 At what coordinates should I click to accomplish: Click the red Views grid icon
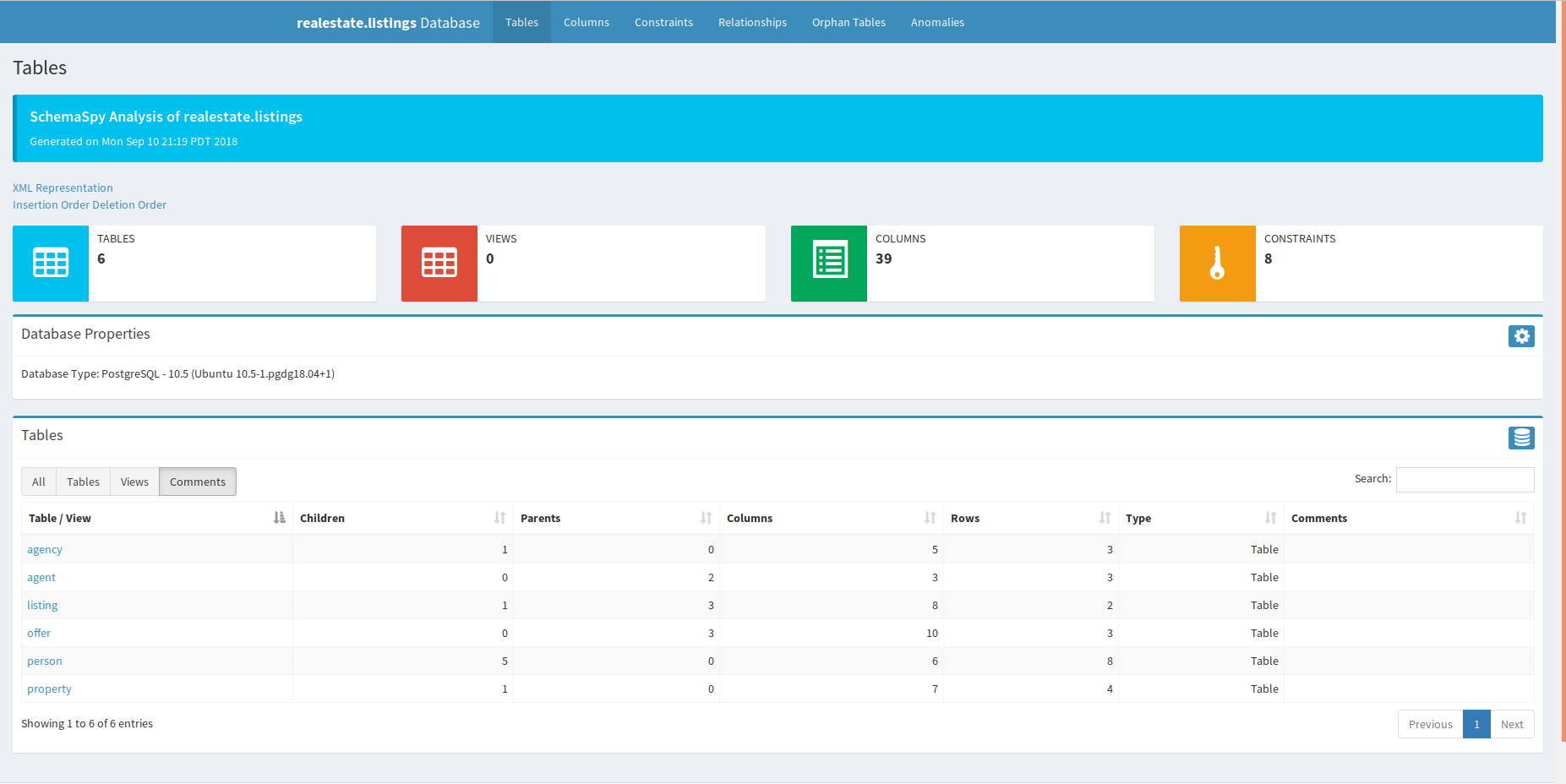pyautogui.click(x=439, y=263)
